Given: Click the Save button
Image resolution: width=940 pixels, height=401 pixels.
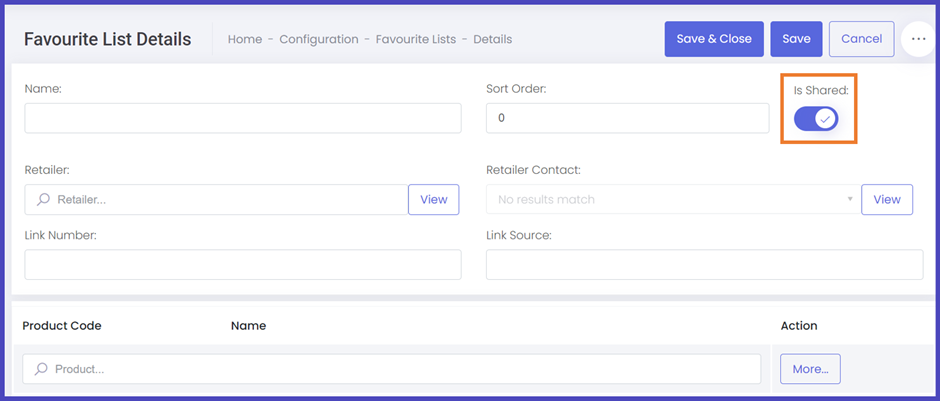Looking at the screenshot, I should [796, 39].
